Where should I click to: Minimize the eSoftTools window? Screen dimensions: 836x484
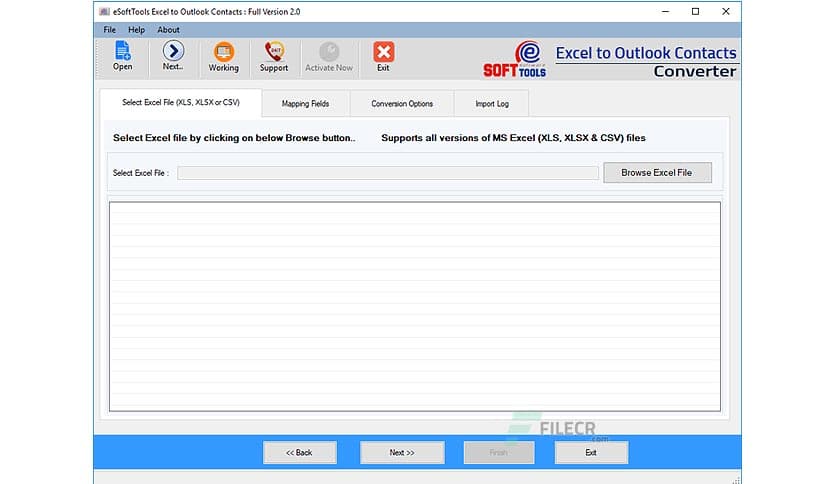point(665,11)
